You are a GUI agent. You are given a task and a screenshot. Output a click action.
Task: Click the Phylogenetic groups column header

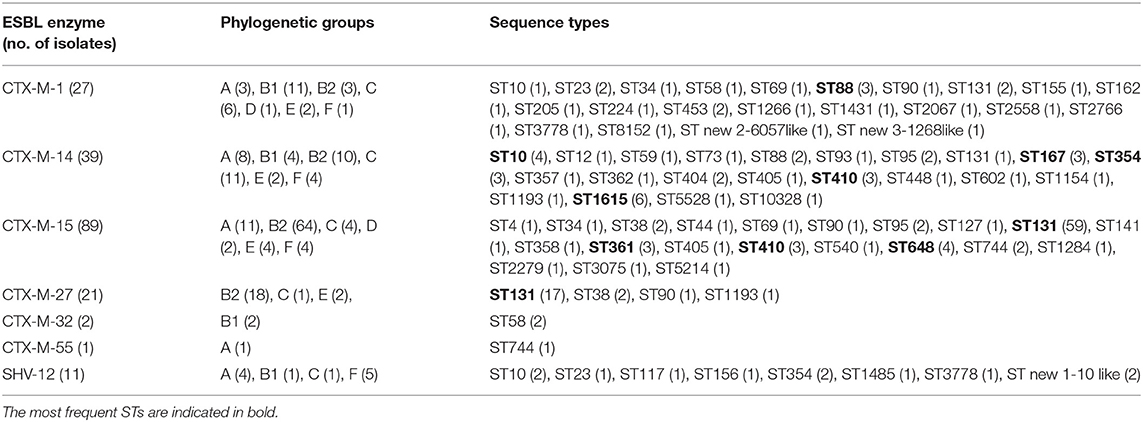(297, 23)
